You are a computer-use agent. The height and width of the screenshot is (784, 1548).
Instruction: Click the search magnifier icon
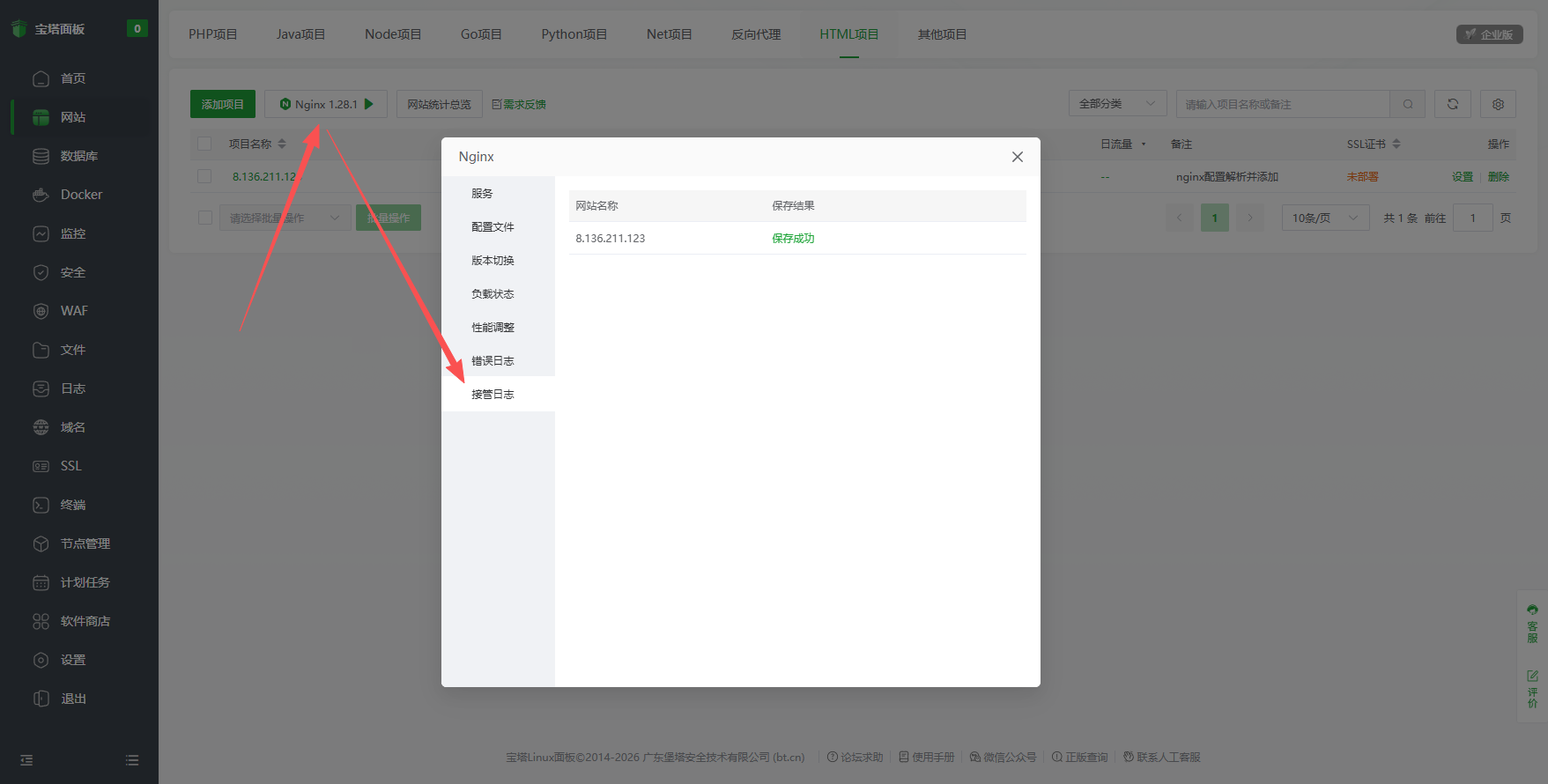(1408, 104)
